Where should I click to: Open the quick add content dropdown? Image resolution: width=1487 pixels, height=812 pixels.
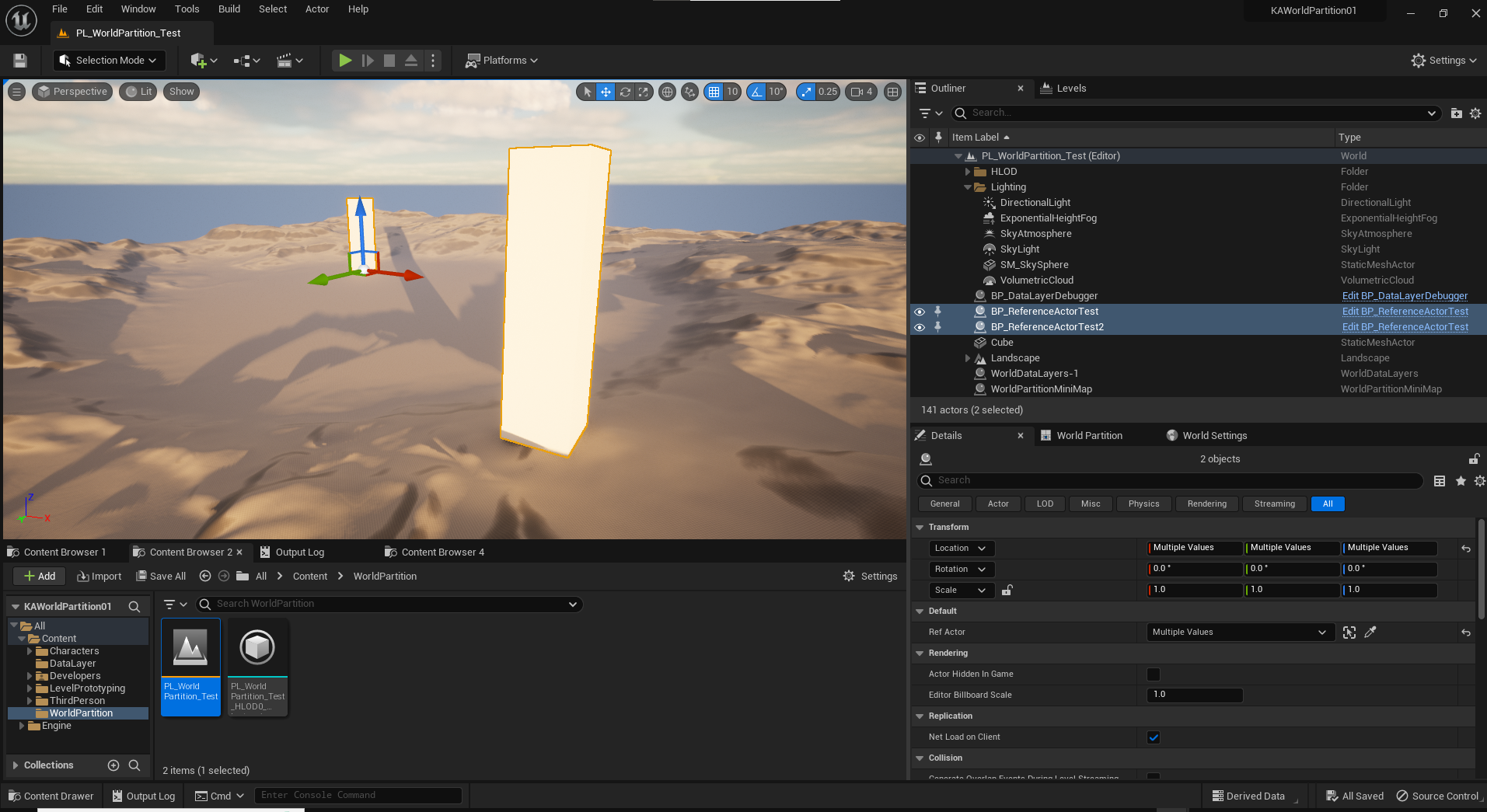[x=204, y=61]
